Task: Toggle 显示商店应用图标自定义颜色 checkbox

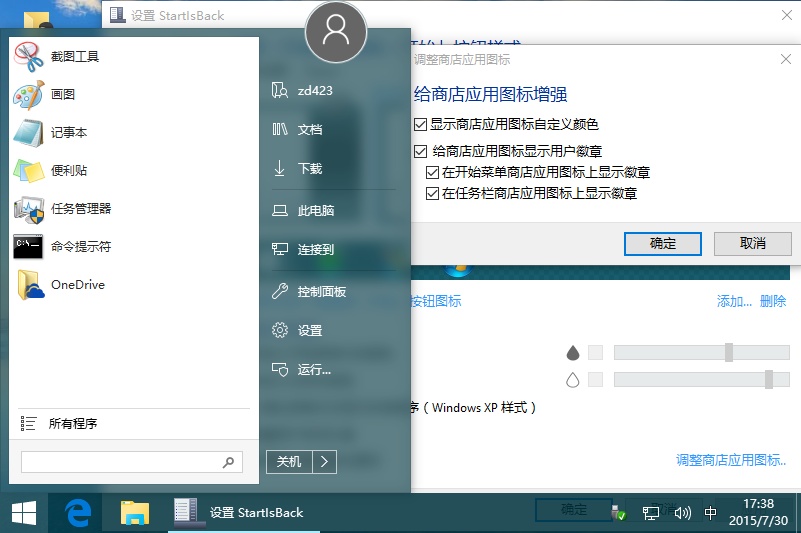Action: click(421, 125)
